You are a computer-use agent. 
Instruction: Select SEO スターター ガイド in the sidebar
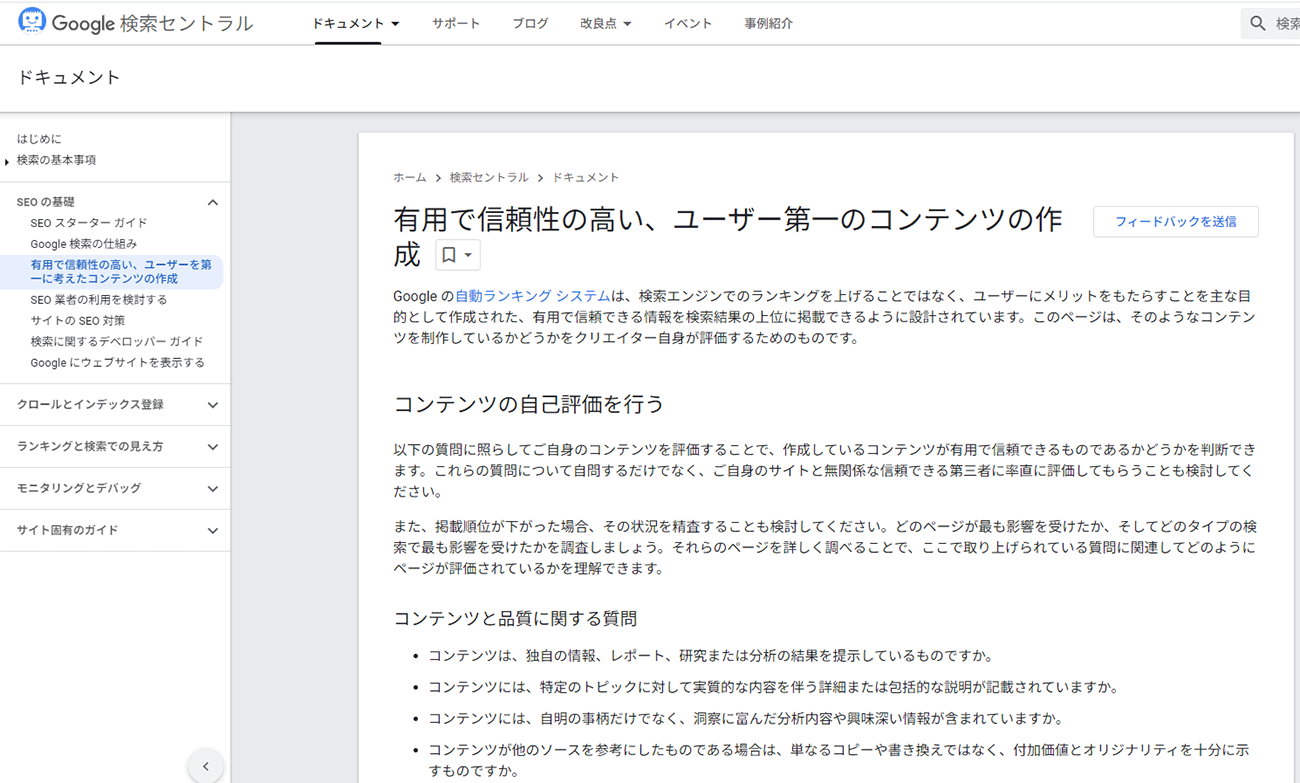(89, 223)
